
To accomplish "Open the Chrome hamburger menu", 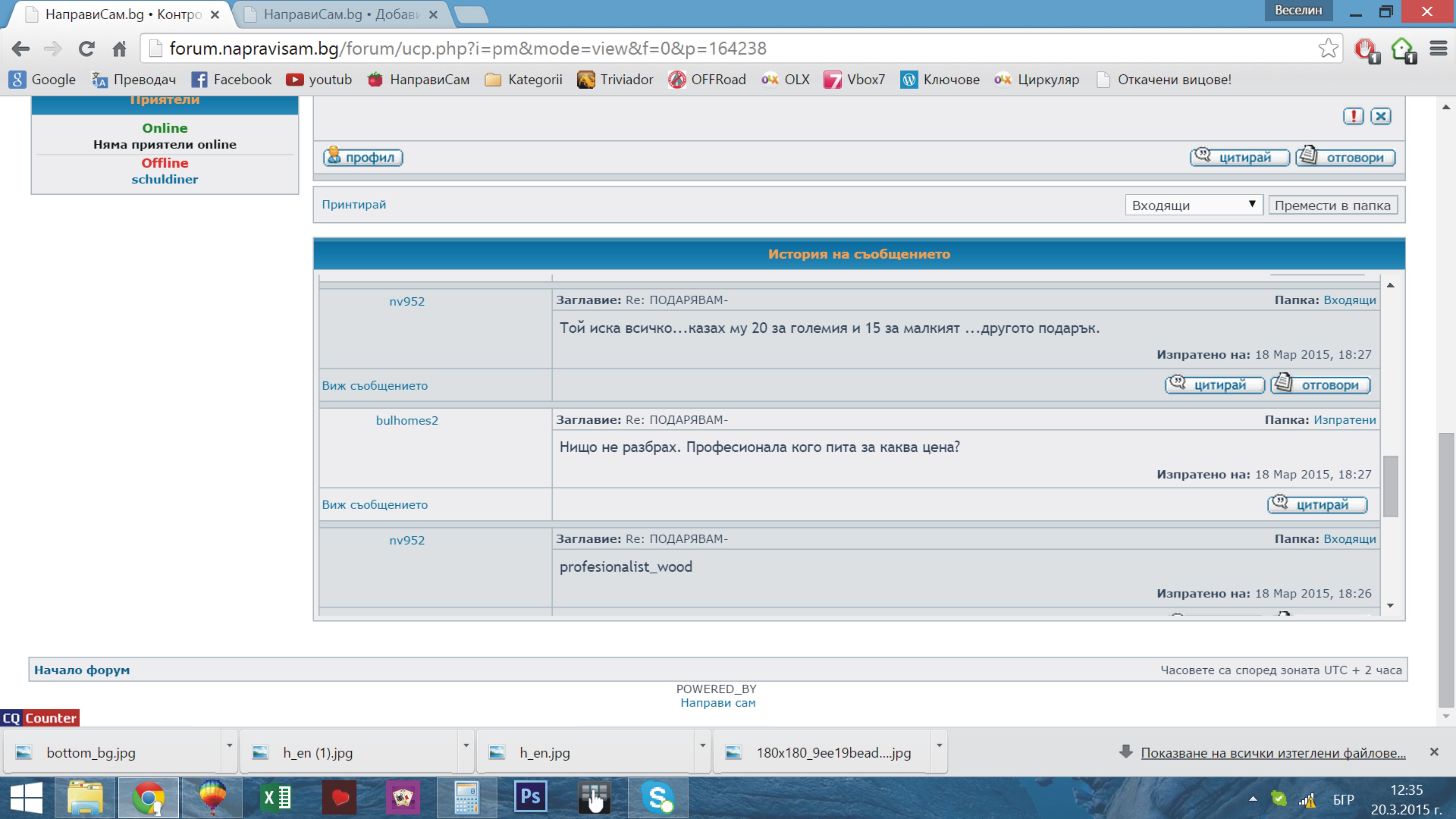I will coord(1438,49).
